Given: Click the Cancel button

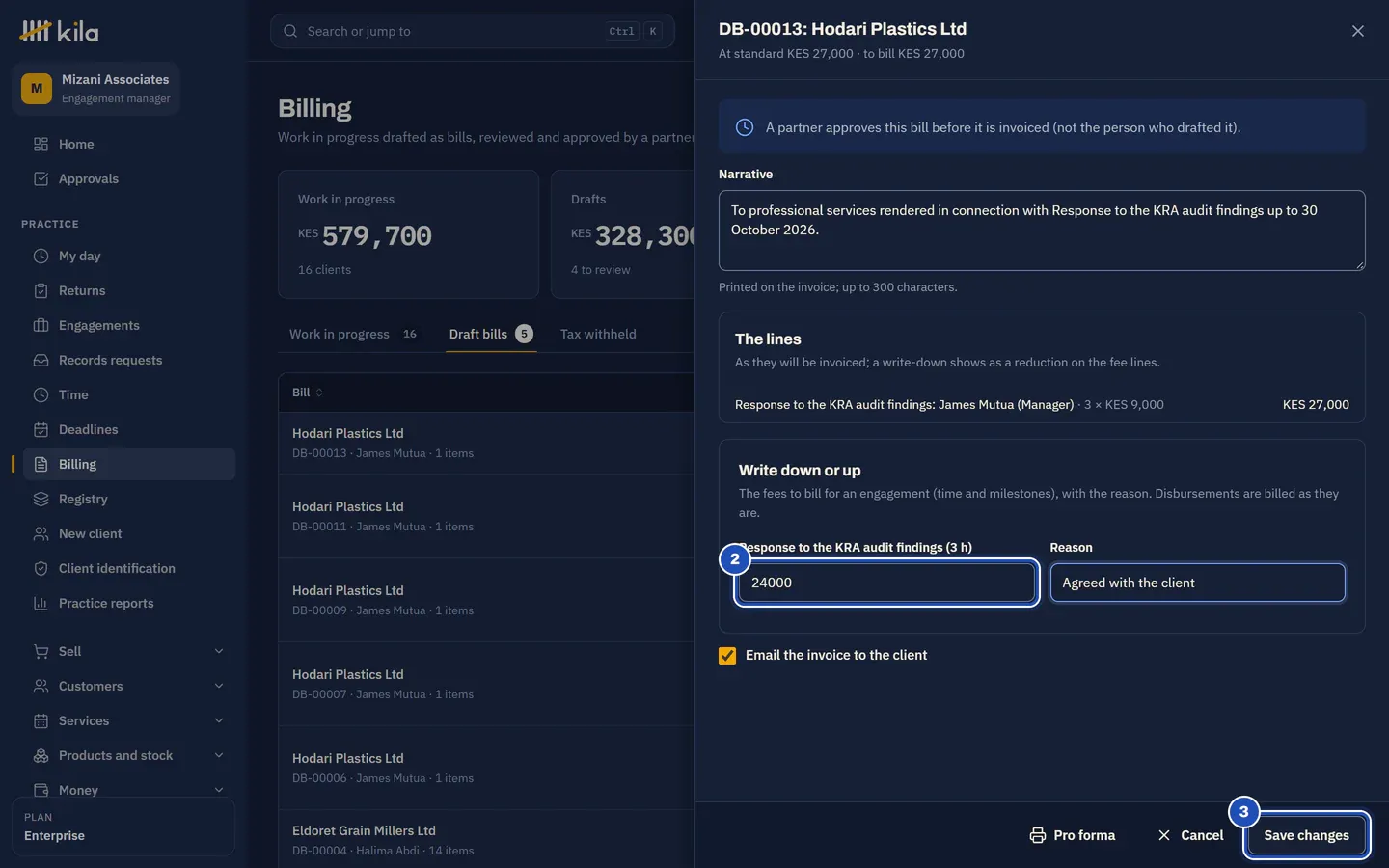Looking at the screenshot, I should (1190, 835).
